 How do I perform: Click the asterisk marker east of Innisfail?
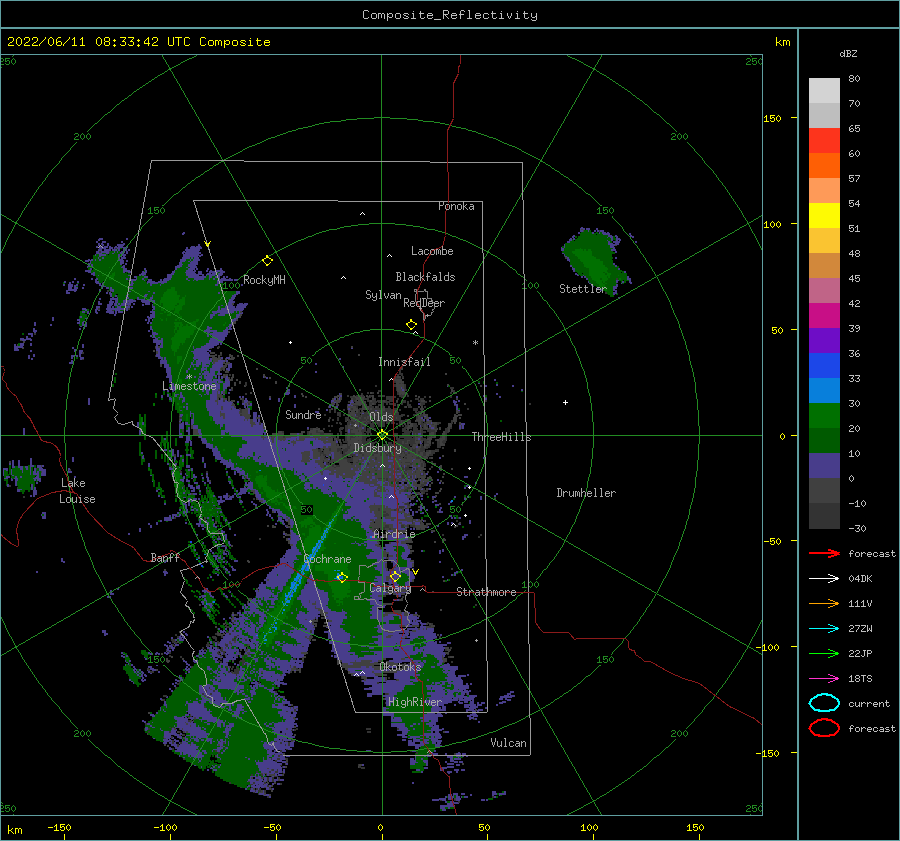(x=475, y=343)
